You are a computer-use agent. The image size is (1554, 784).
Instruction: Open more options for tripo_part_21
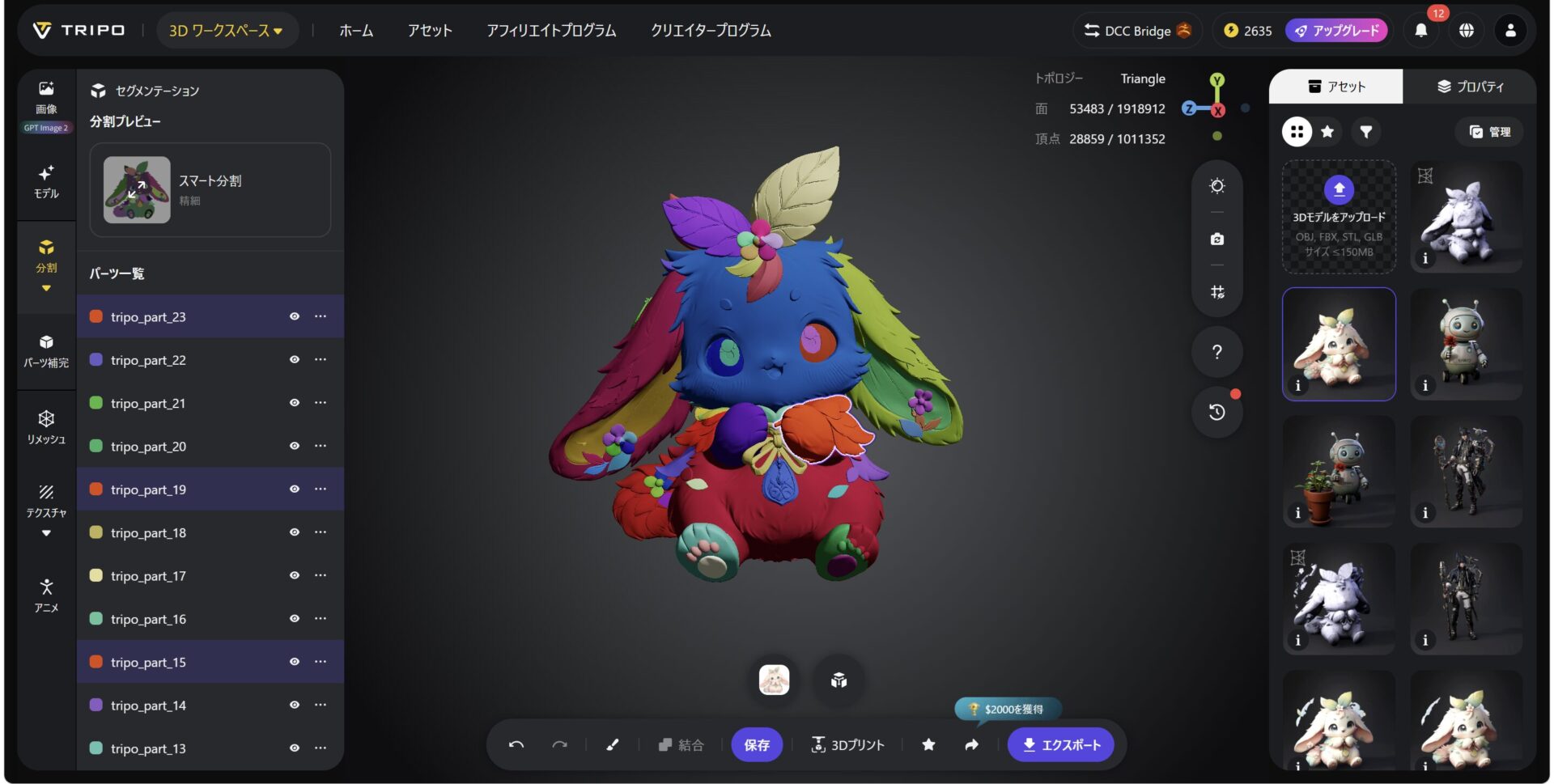tap(321, 403)
